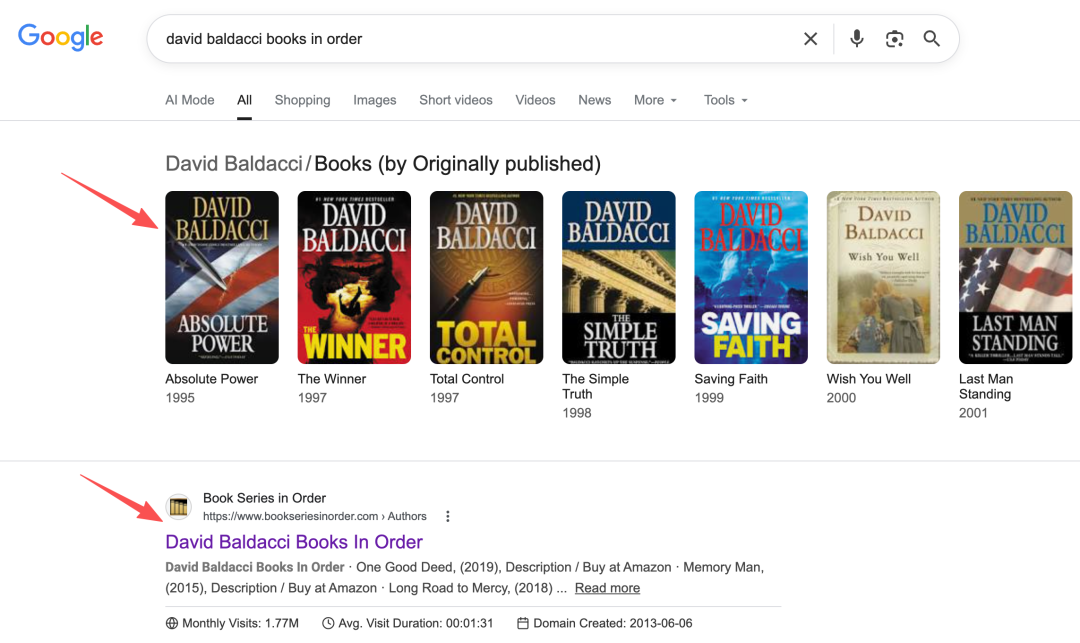Click the 'Absolute Power' title text
The width and height of the screenshot is (1080, 643).
coord(211,379)
